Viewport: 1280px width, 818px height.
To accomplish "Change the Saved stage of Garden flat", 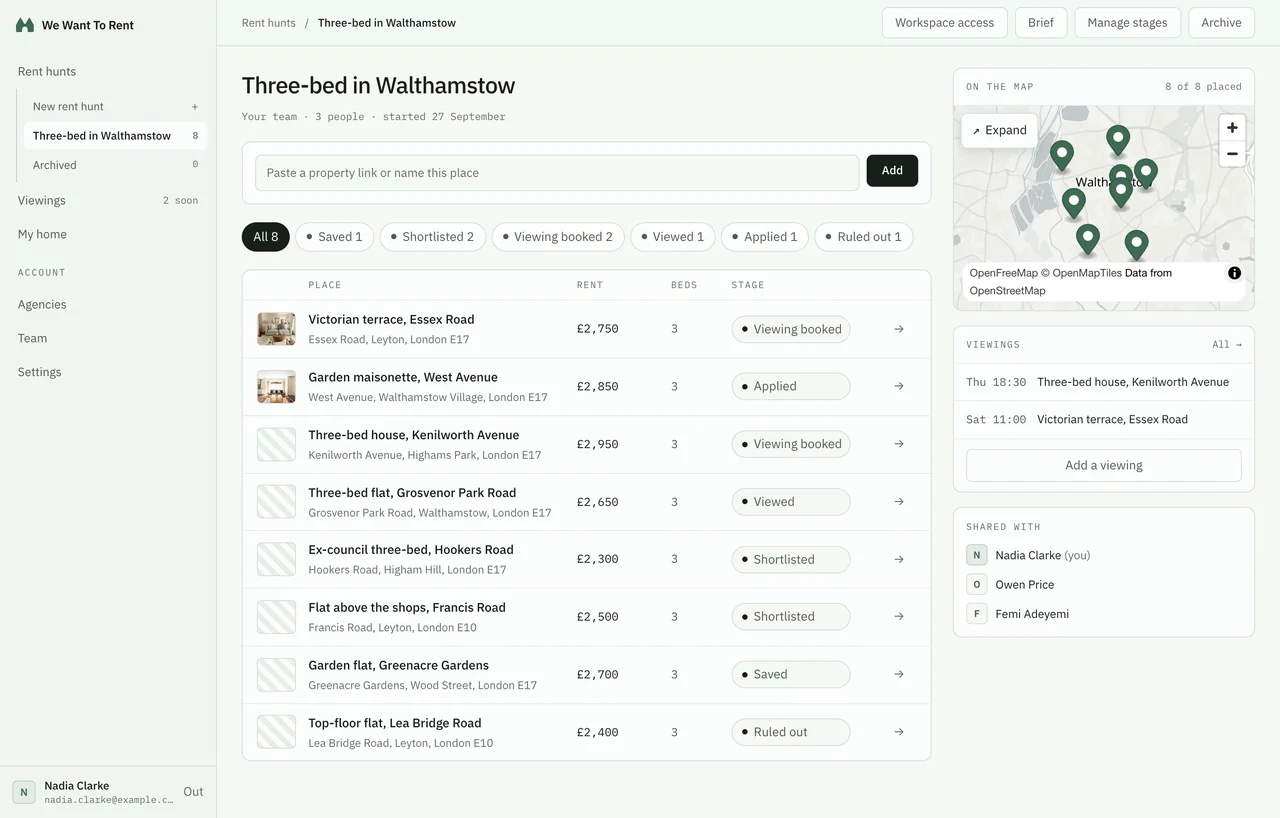I will click(791, 674).
